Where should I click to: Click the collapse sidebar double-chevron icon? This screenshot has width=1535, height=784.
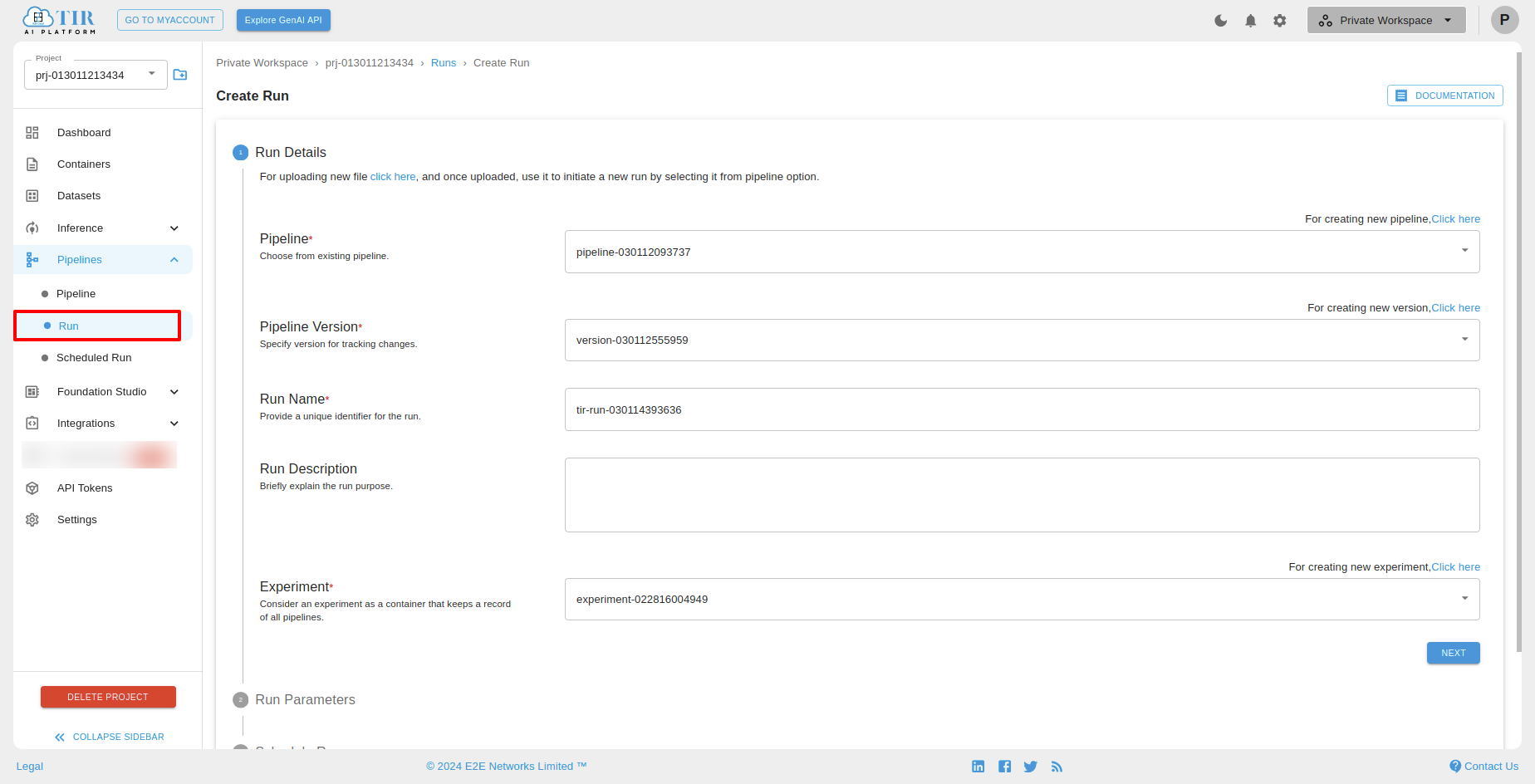(x=60, y=737)
